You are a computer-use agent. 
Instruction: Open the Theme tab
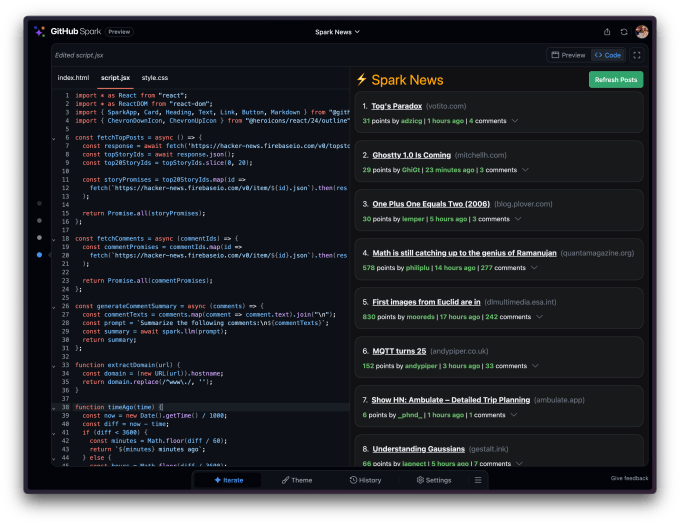(297, 480)
